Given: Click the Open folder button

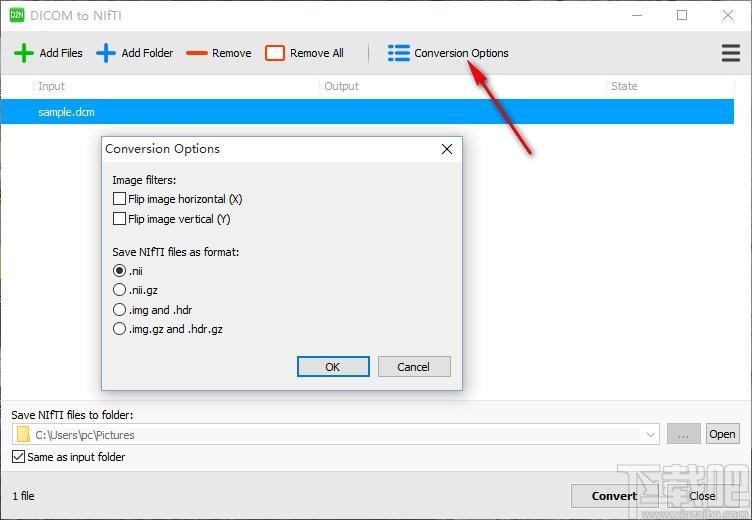Looking at the screenshot, I should tap(722, 434).
